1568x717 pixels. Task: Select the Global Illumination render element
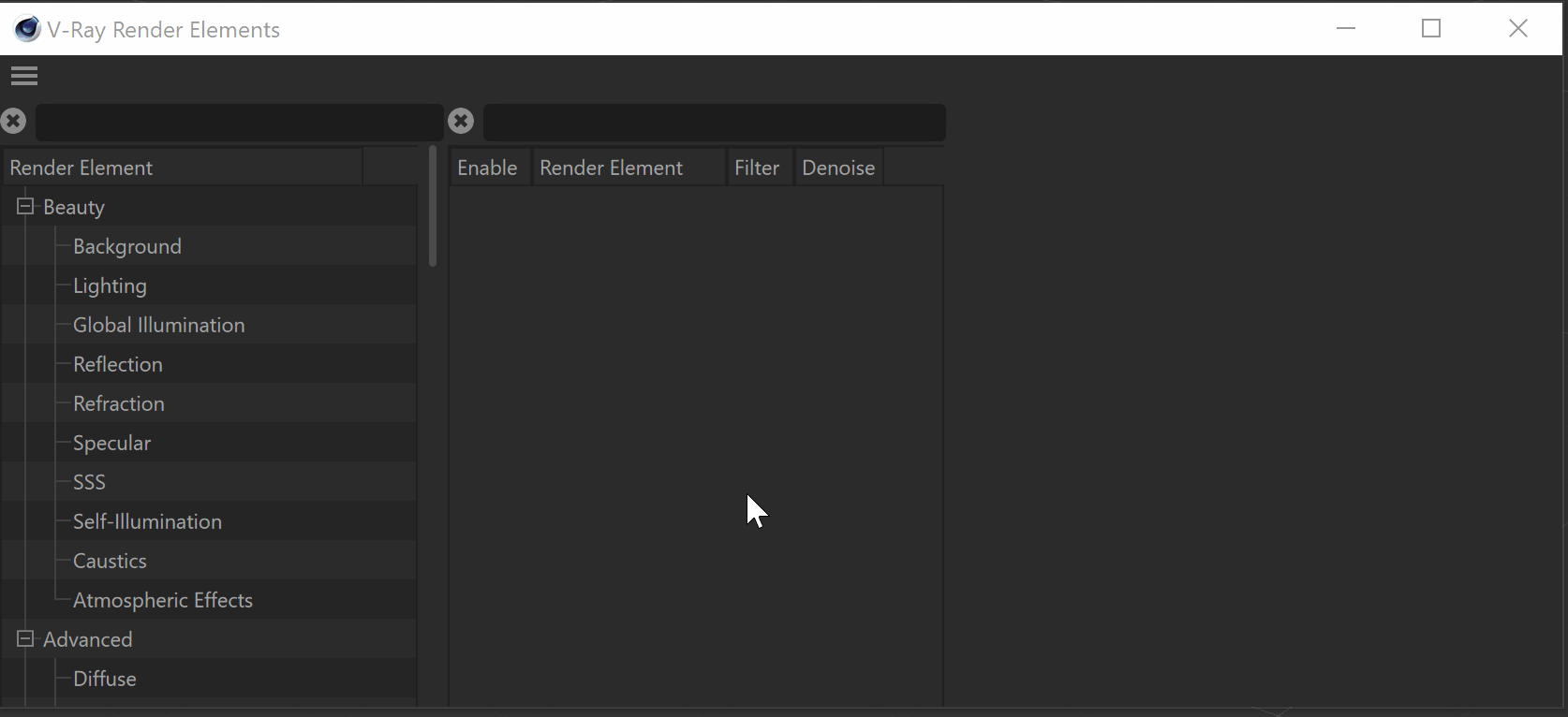pos(159,325)
